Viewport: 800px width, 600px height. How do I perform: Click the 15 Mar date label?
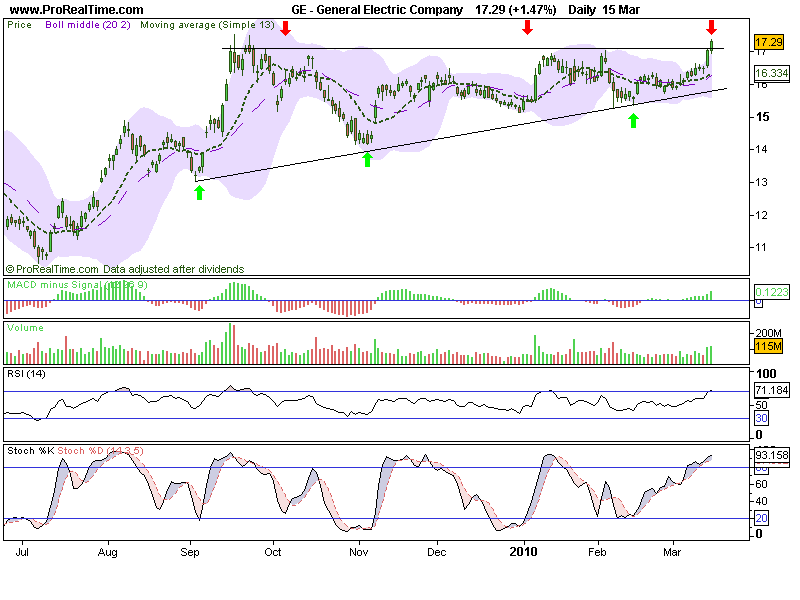[621, 10]
